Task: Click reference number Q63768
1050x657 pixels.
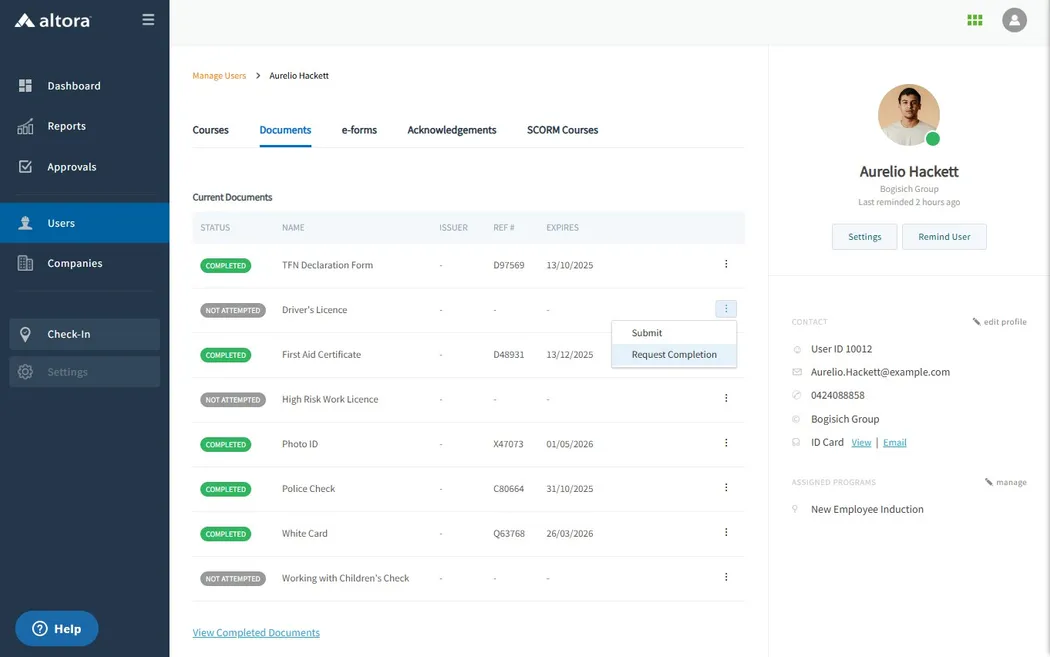Action: tap(509, 533)
